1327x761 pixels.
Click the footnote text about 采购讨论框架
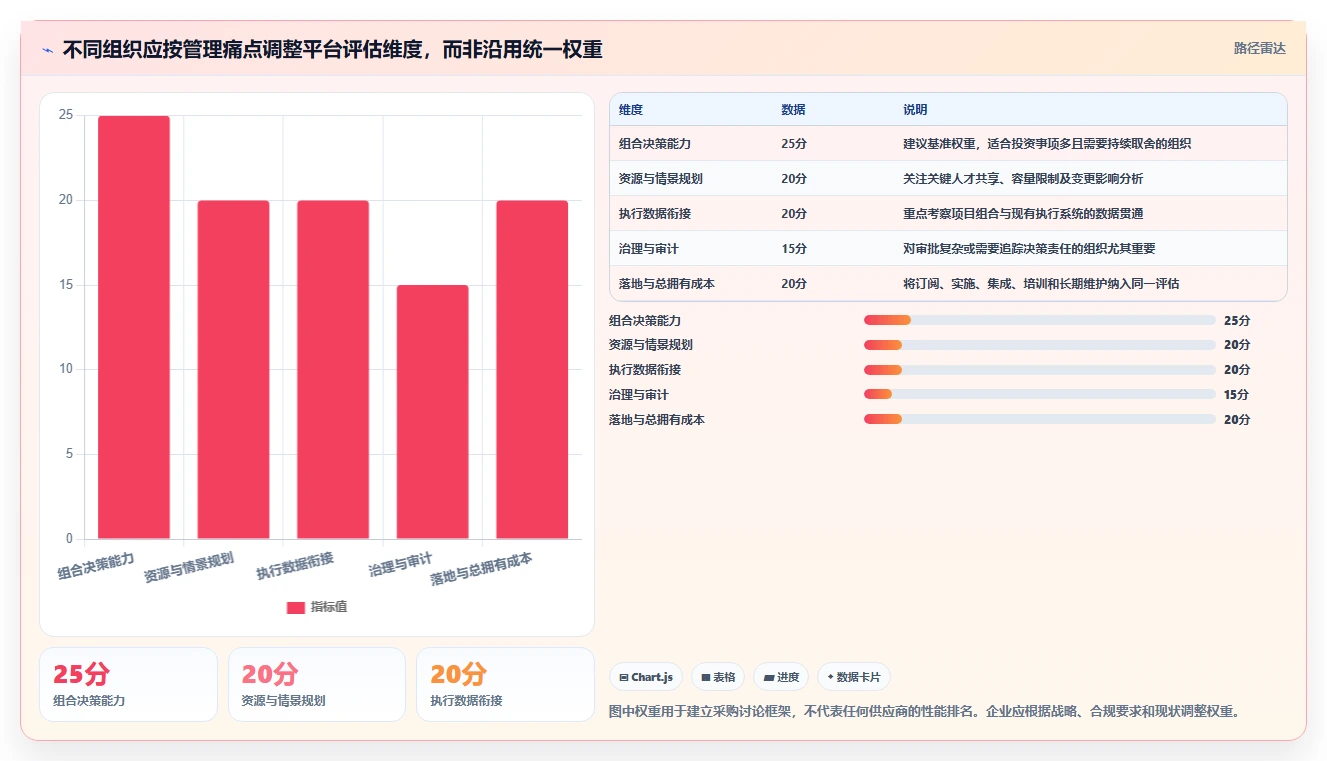coord(926,712)
